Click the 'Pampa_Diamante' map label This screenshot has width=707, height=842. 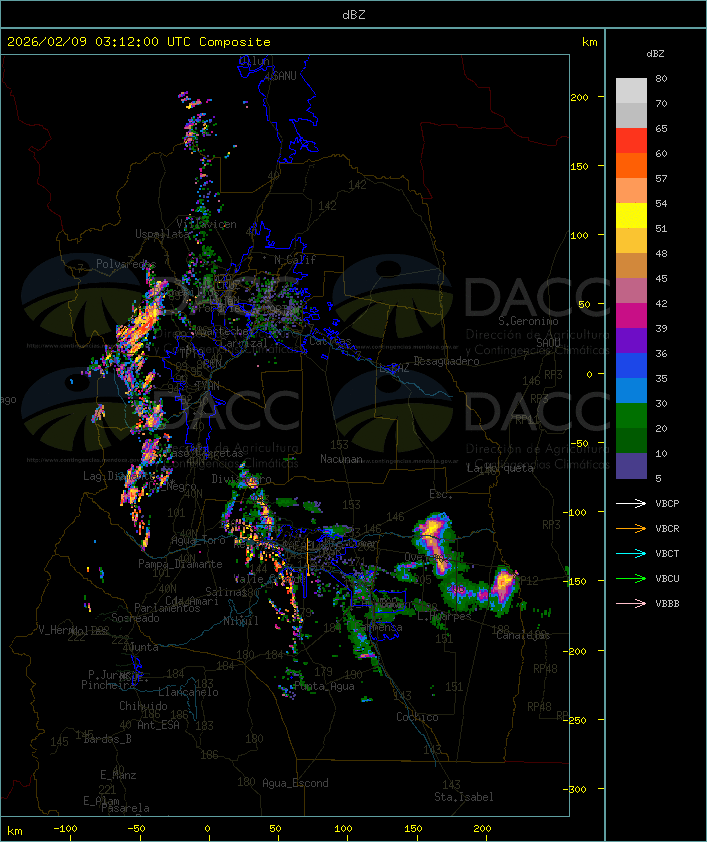coord(180,564)
